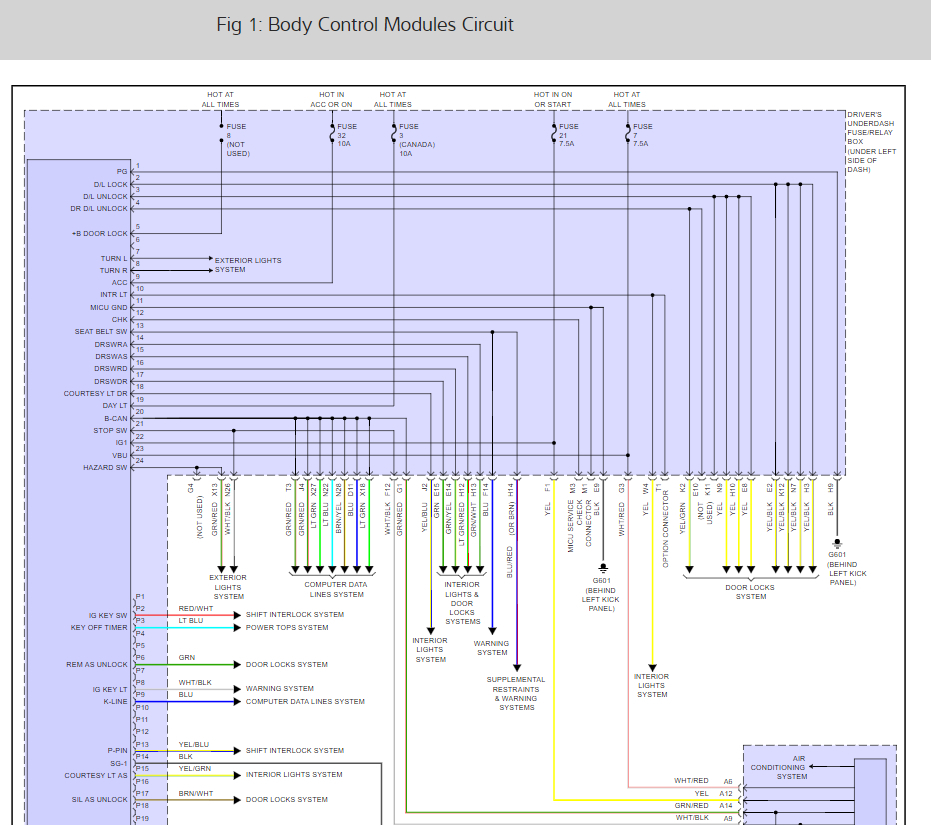Select the vertical 'MICU SERVICE CHECK CONNECTOR' label
931x826 pixels.
pyautogui.click(x=580, y=526)
